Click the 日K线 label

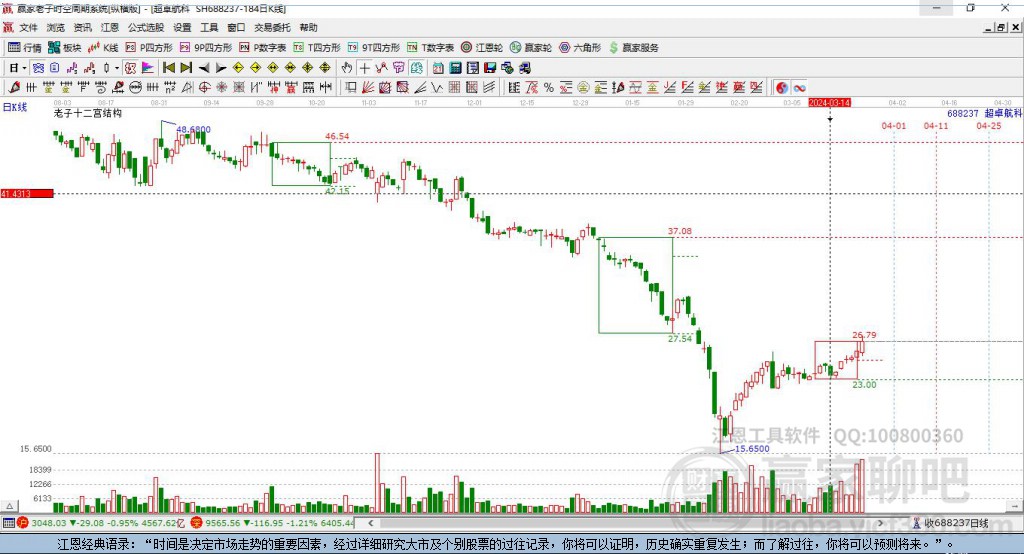pyautogui.click(x=15, y=107)
